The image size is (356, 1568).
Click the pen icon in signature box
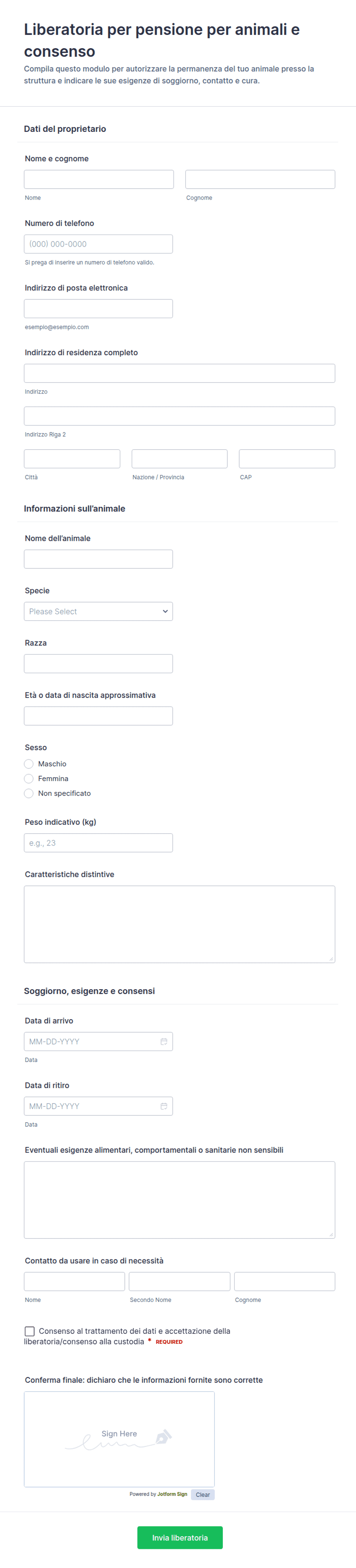pyautogui.click(x=163, y=1437)
